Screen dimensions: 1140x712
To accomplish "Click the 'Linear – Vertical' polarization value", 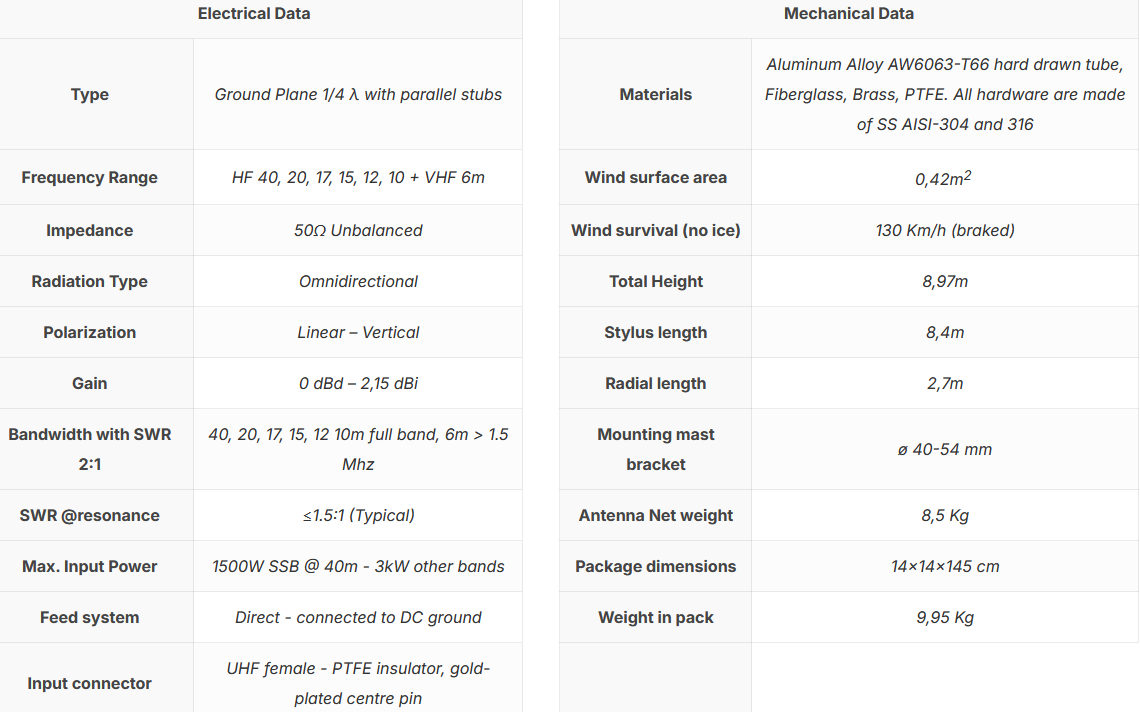I will 358,333.
